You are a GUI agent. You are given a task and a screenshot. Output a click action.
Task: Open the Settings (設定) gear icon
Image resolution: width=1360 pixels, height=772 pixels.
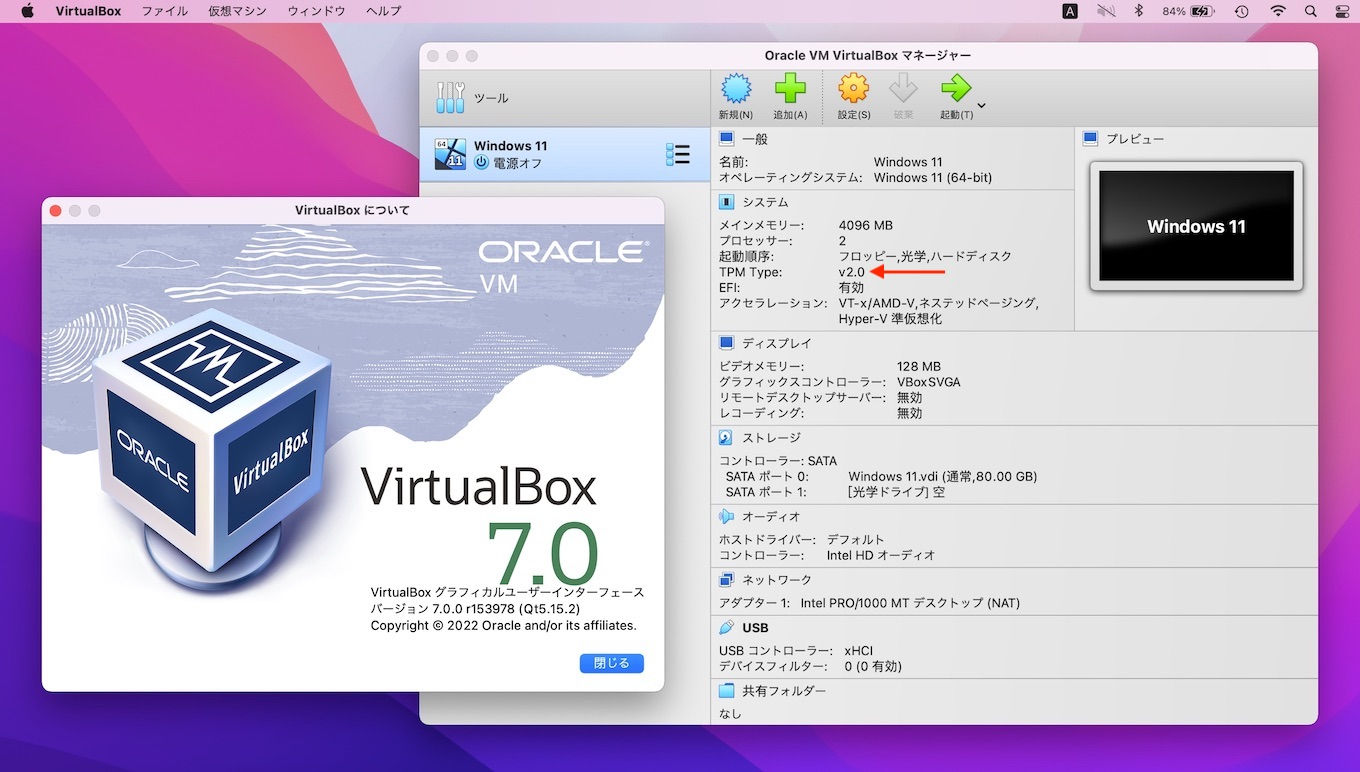tap(853, 89)
